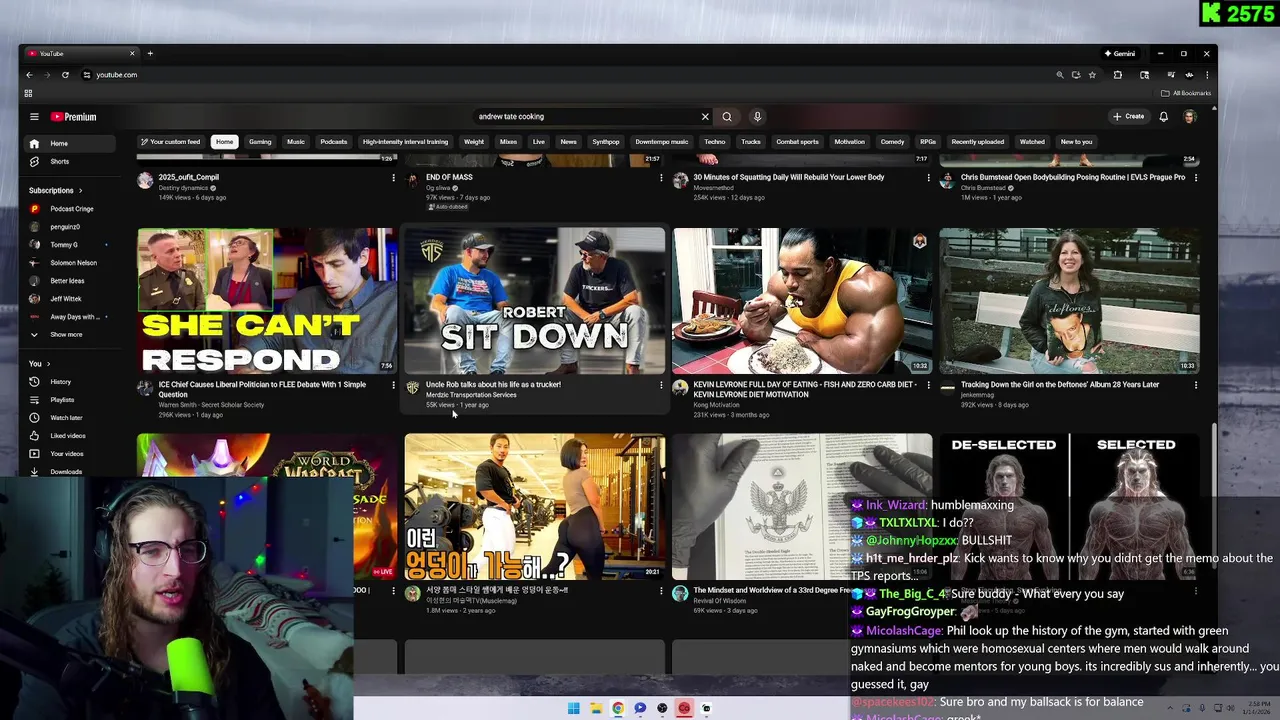Viewport: 1280px width, 720px height.
Task: Open browser extensions puzzle icon
Action: tap(1117, 75)
